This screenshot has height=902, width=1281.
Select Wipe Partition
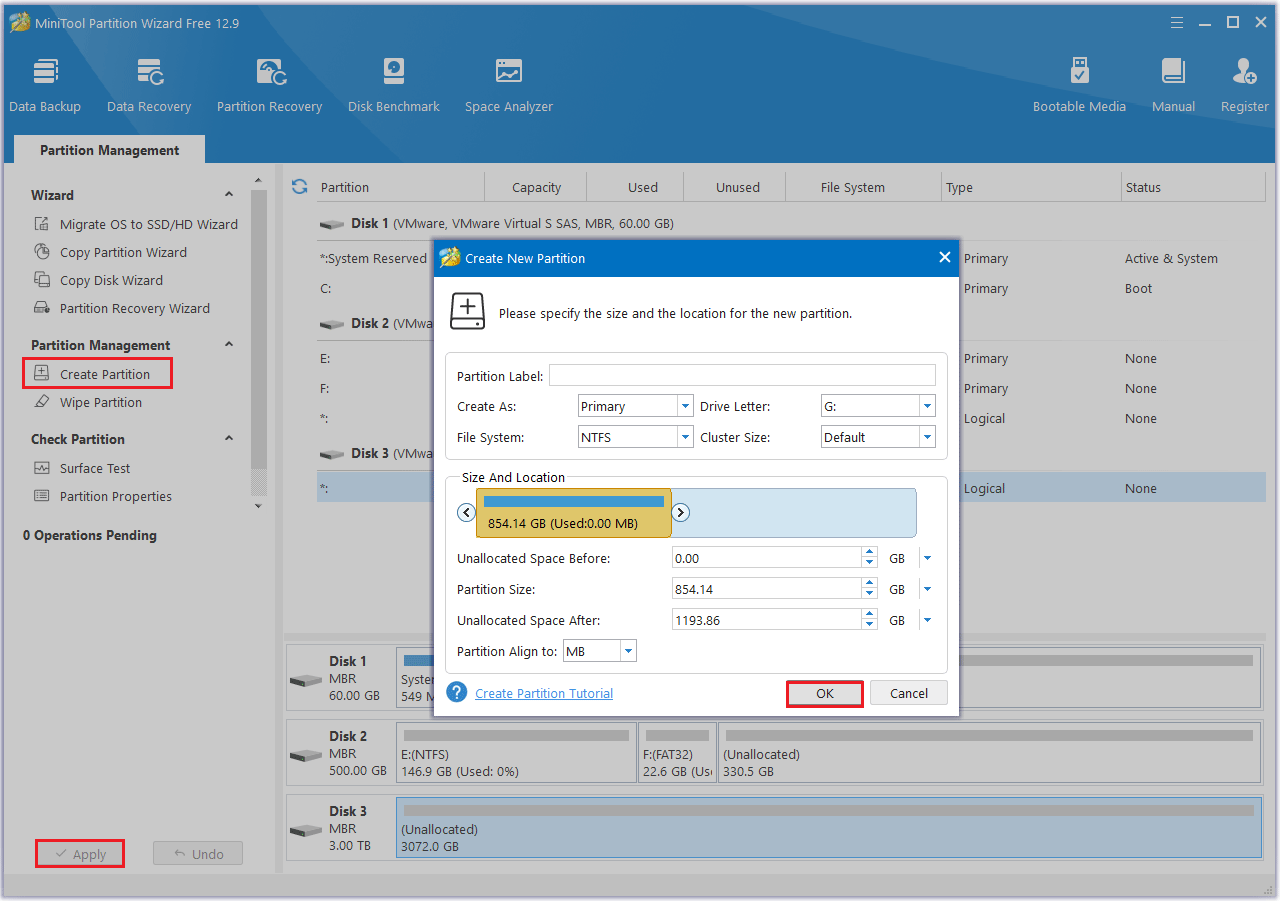(89, 402)
